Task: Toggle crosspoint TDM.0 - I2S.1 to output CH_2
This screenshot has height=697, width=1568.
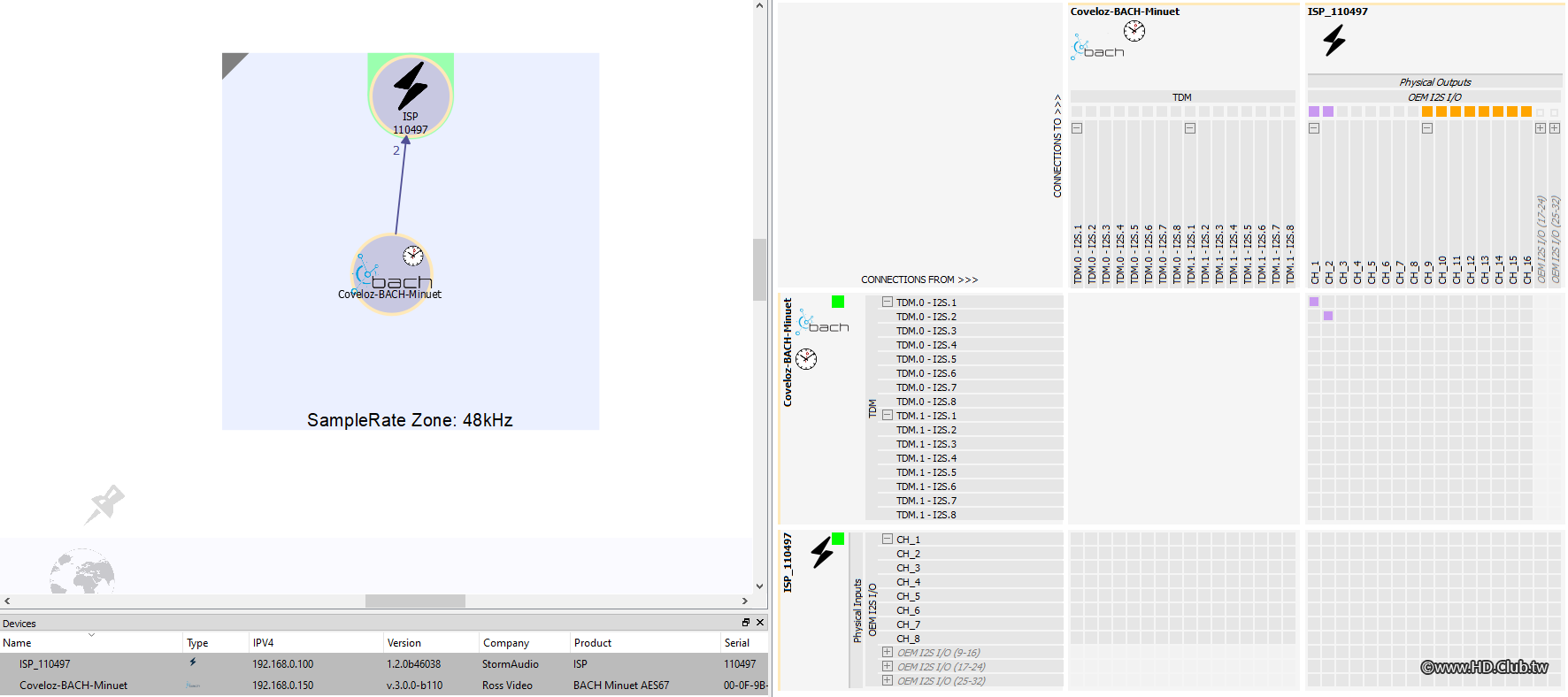Action: point(1328,302)
